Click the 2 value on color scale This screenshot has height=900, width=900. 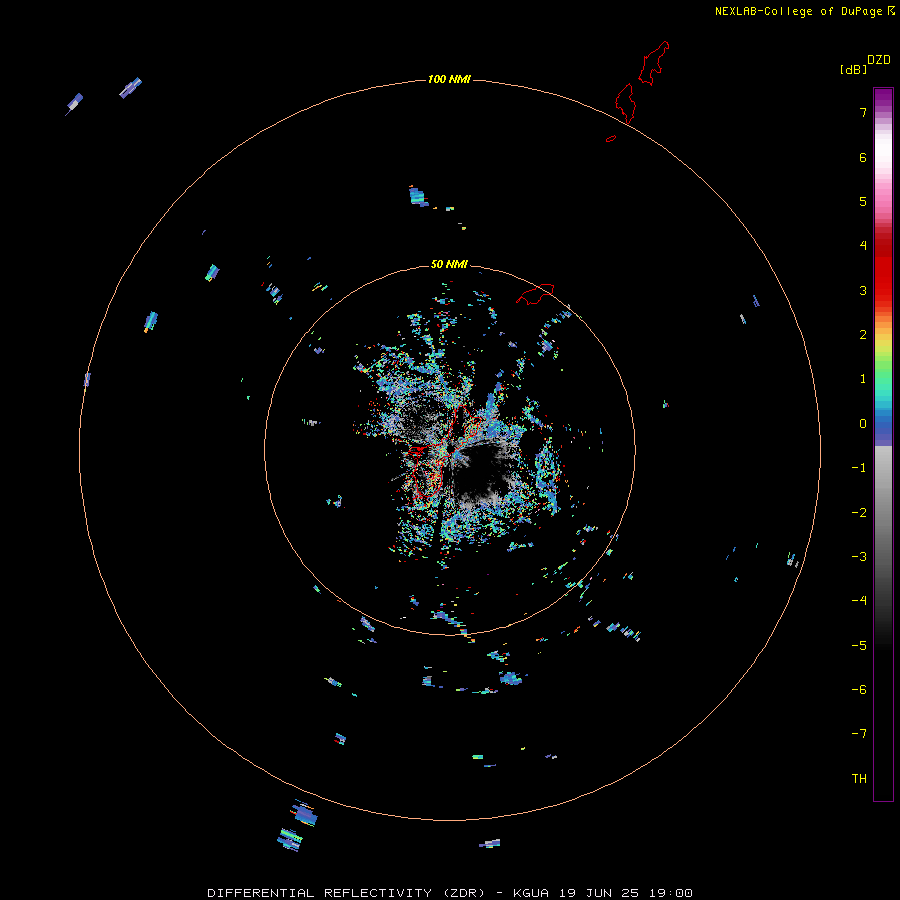(863, 335)
